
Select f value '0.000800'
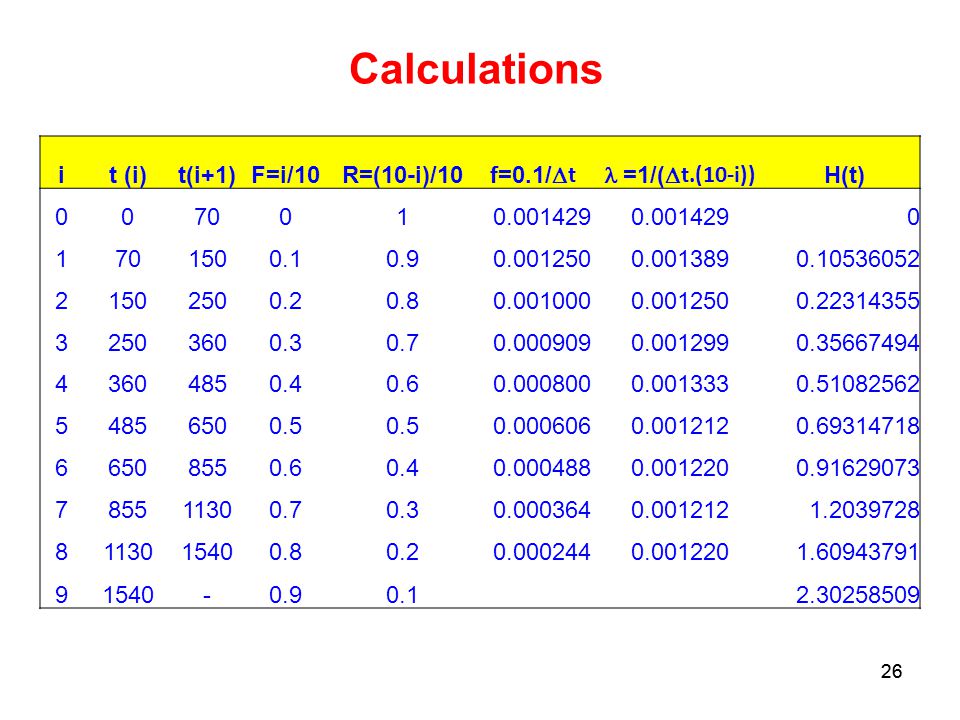(542, 384)
